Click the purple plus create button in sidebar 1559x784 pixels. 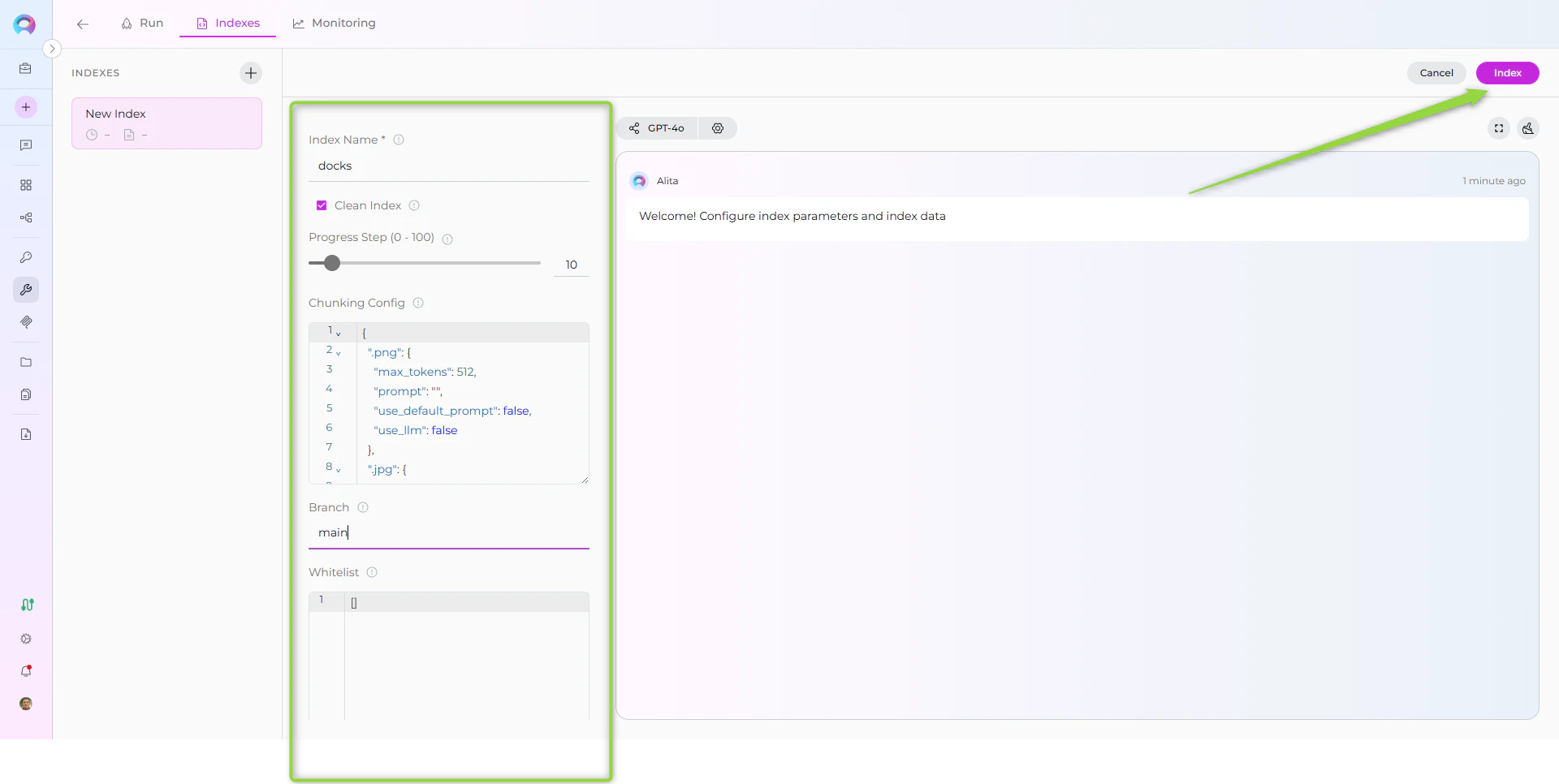coord(26,107)
